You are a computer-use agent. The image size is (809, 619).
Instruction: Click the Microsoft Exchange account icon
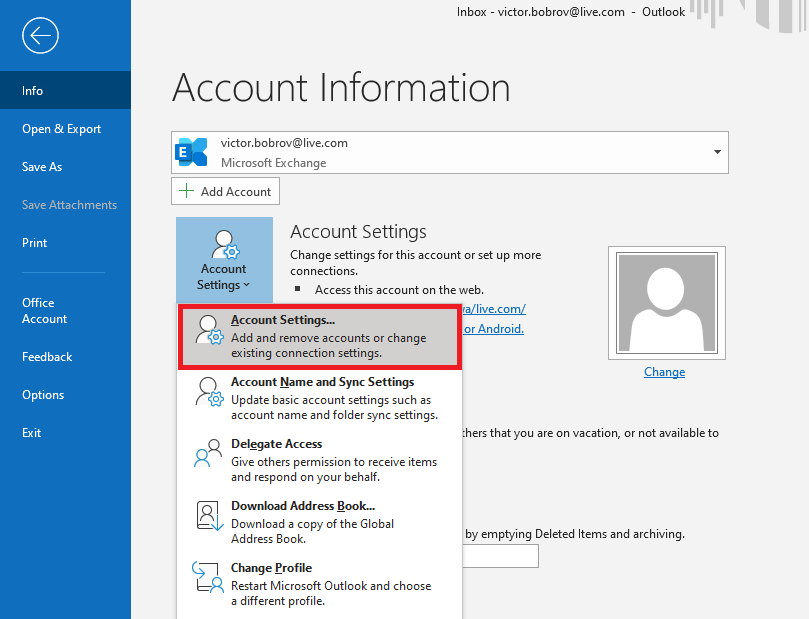(x=191, y=151)
